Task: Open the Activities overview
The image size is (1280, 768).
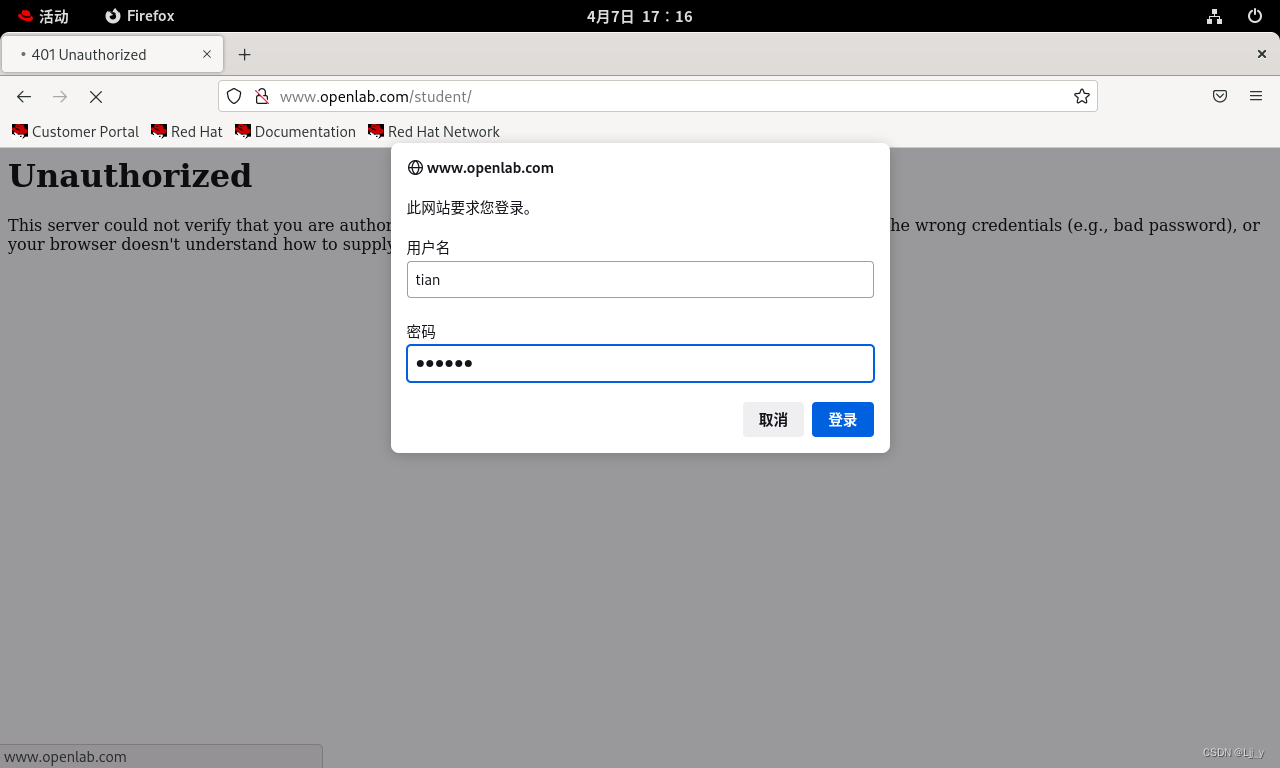Action: (x=44, y=16)
